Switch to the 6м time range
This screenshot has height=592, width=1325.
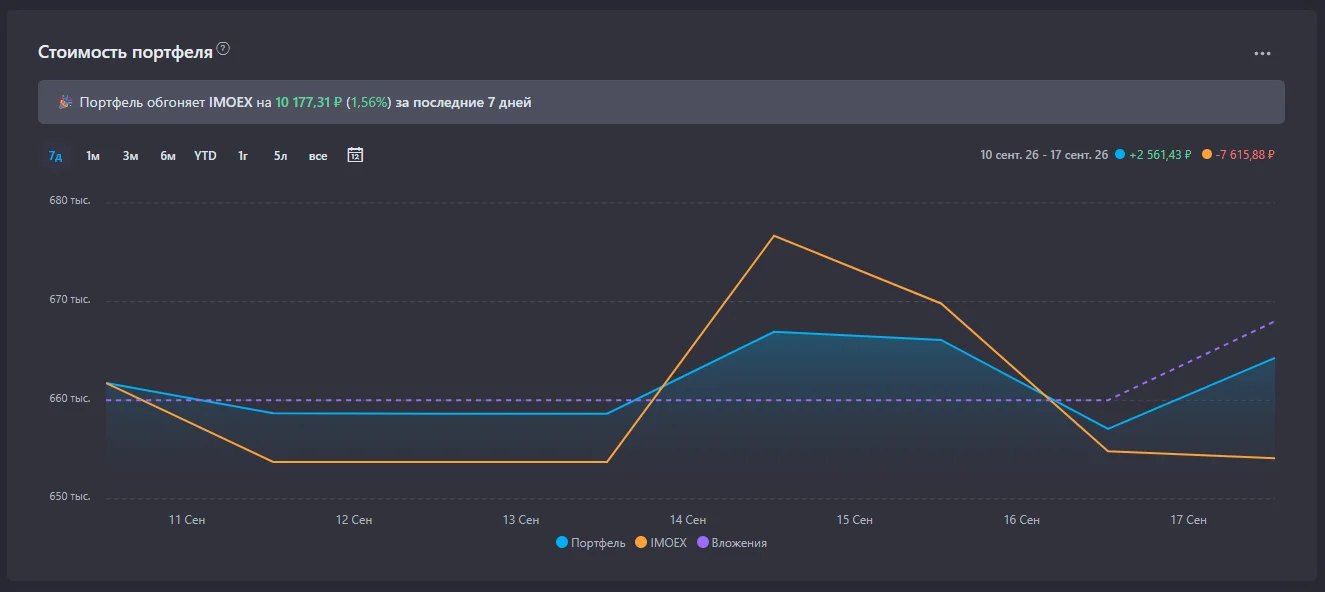[x=168, y=156]
